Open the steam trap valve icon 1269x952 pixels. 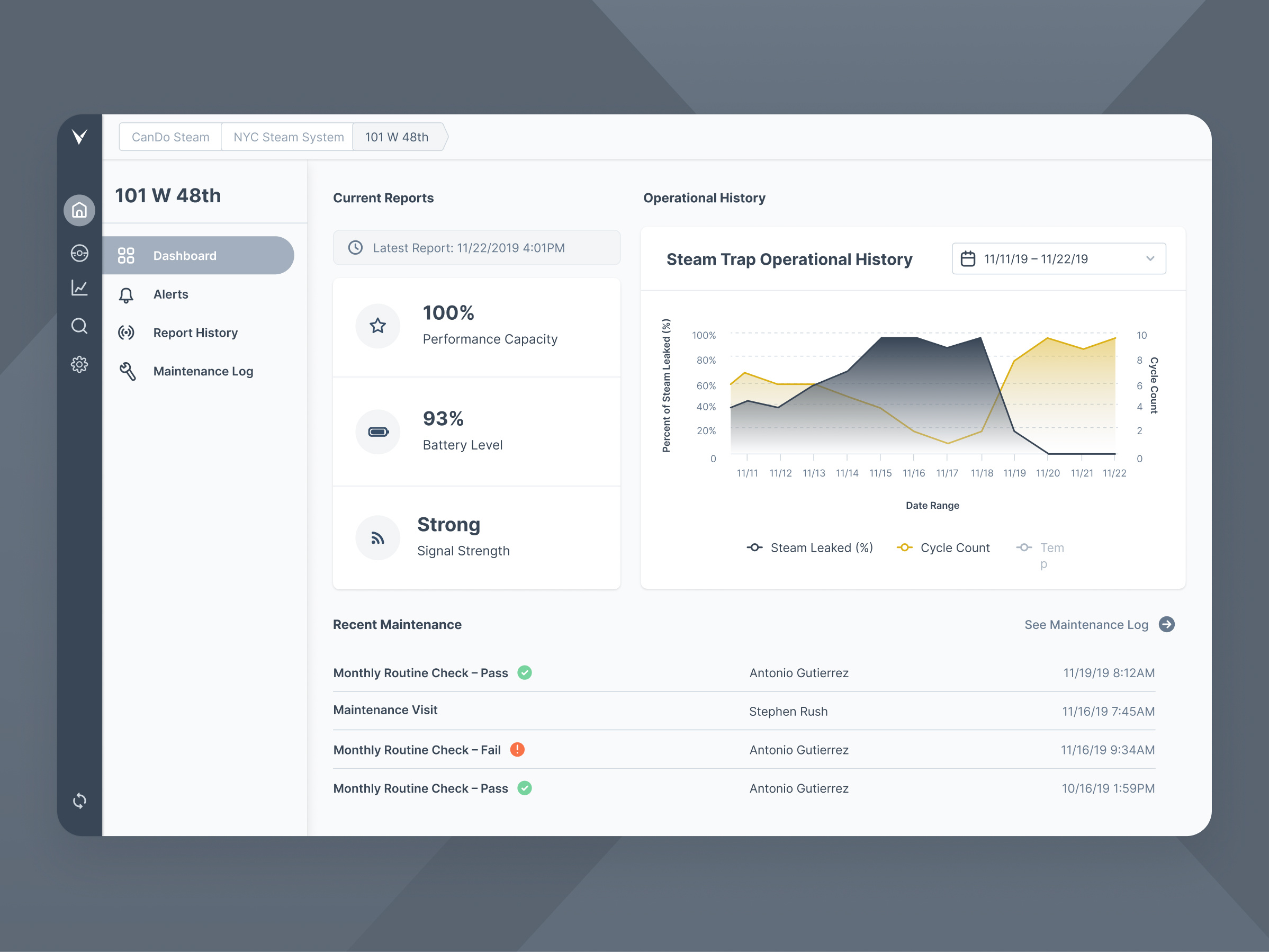click(x=79, y=253)
